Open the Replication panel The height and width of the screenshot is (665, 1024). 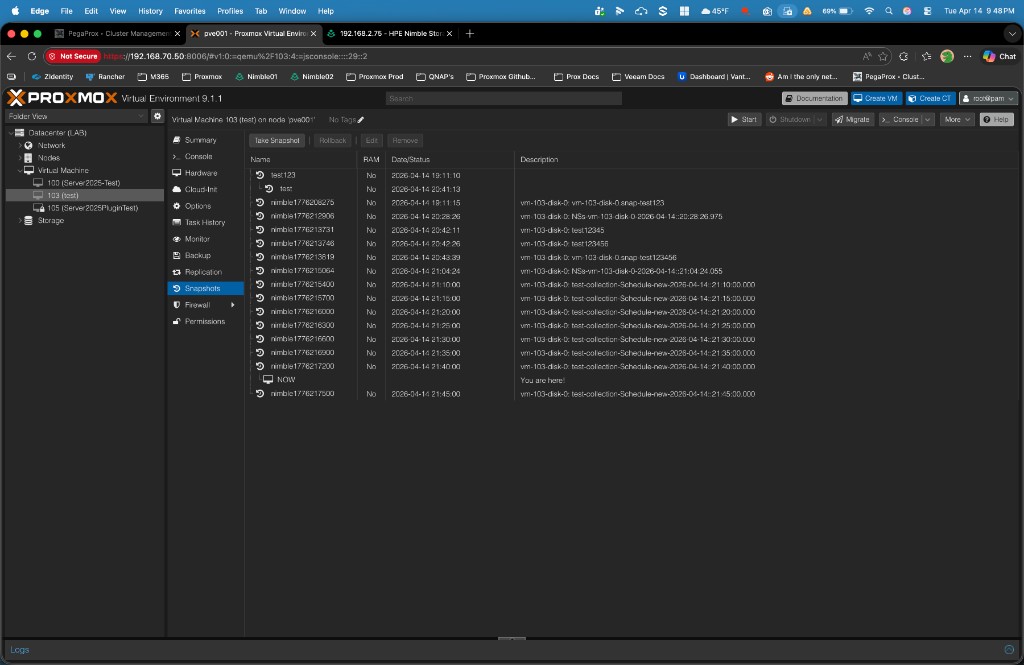pyautogui.click(x=203, y=271)
